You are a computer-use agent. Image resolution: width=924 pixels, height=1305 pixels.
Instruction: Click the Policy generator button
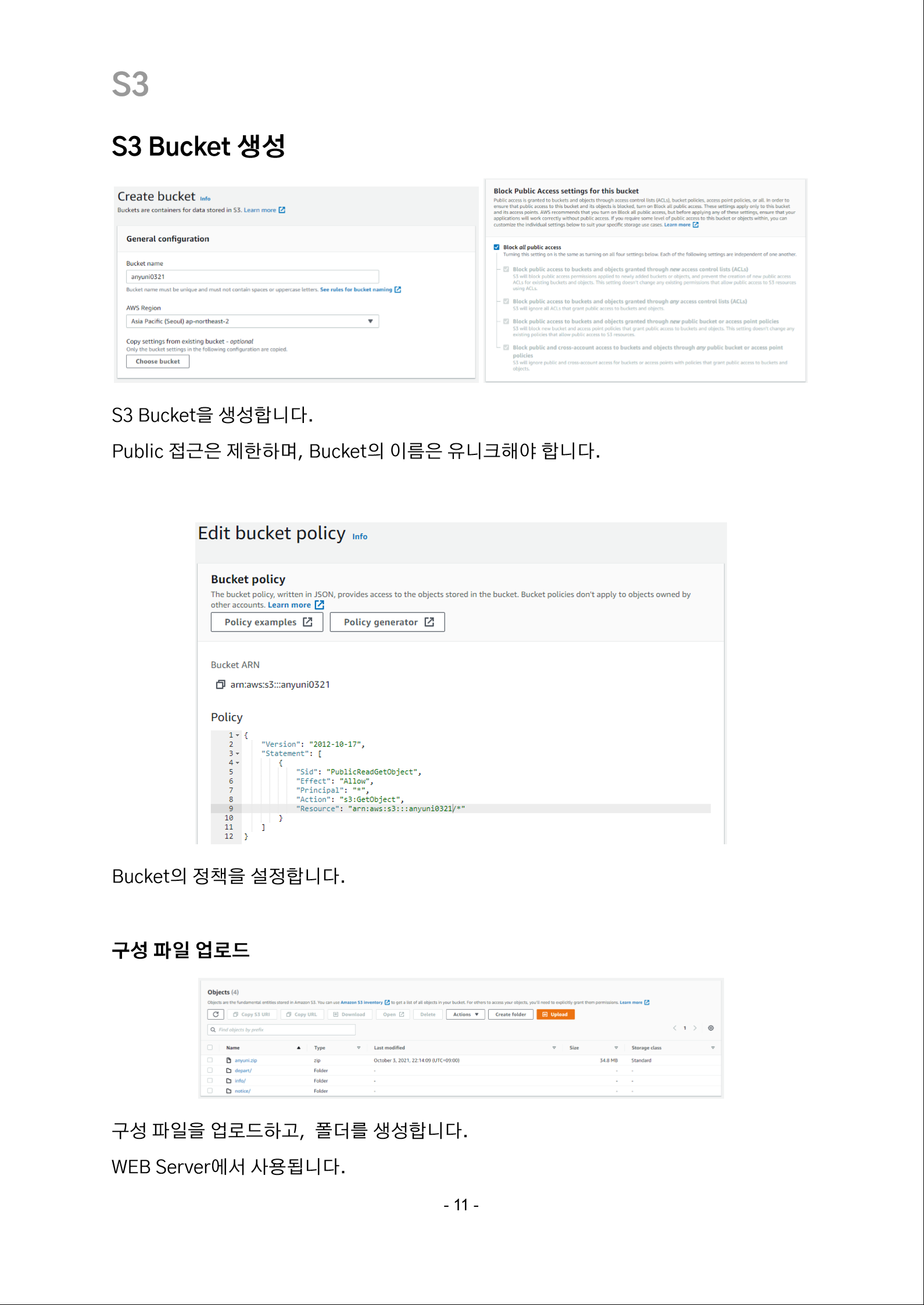click(x=388, y=622)
